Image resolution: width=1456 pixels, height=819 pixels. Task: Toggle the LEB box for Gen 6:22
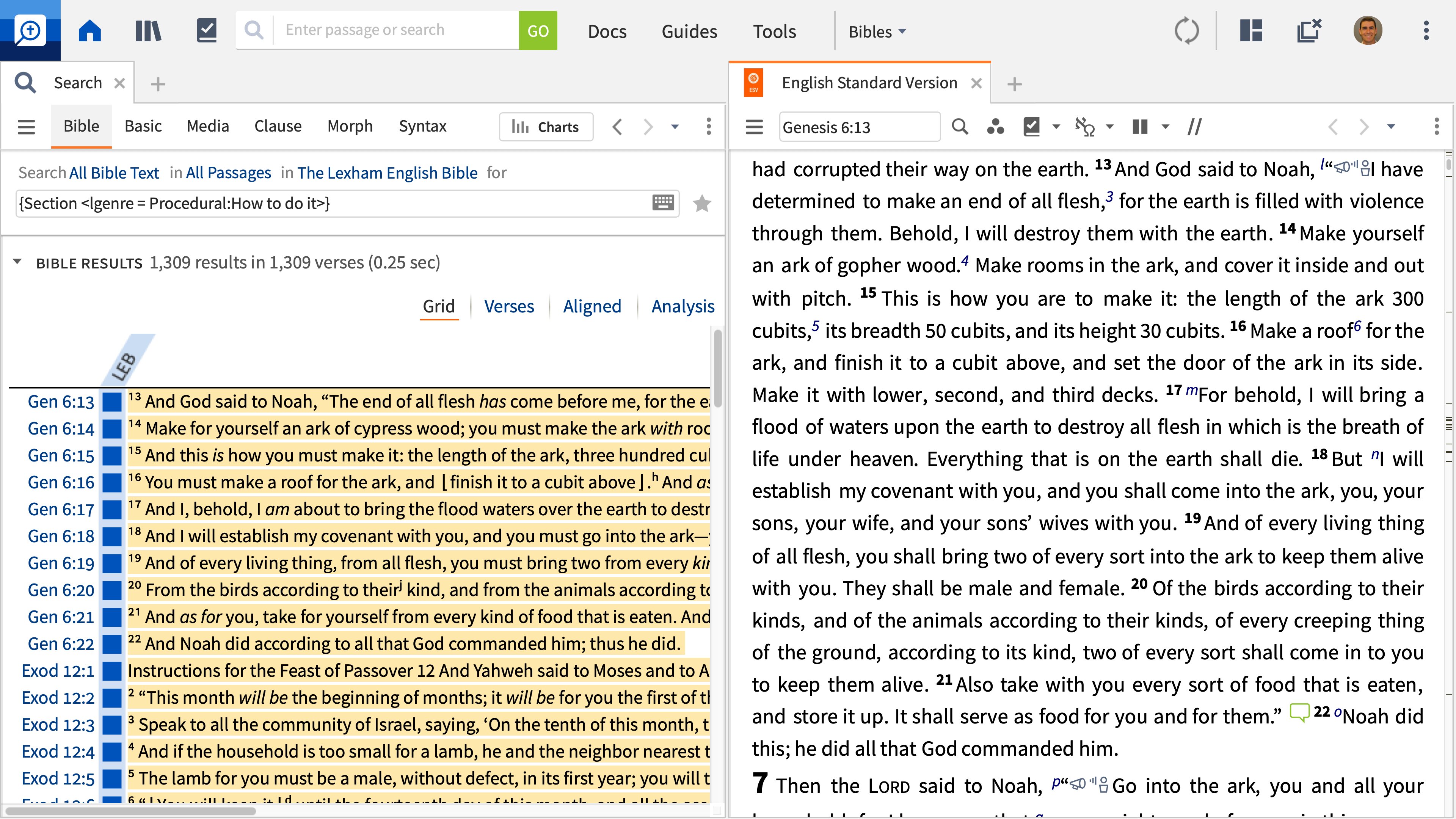[x=112, y=644]
